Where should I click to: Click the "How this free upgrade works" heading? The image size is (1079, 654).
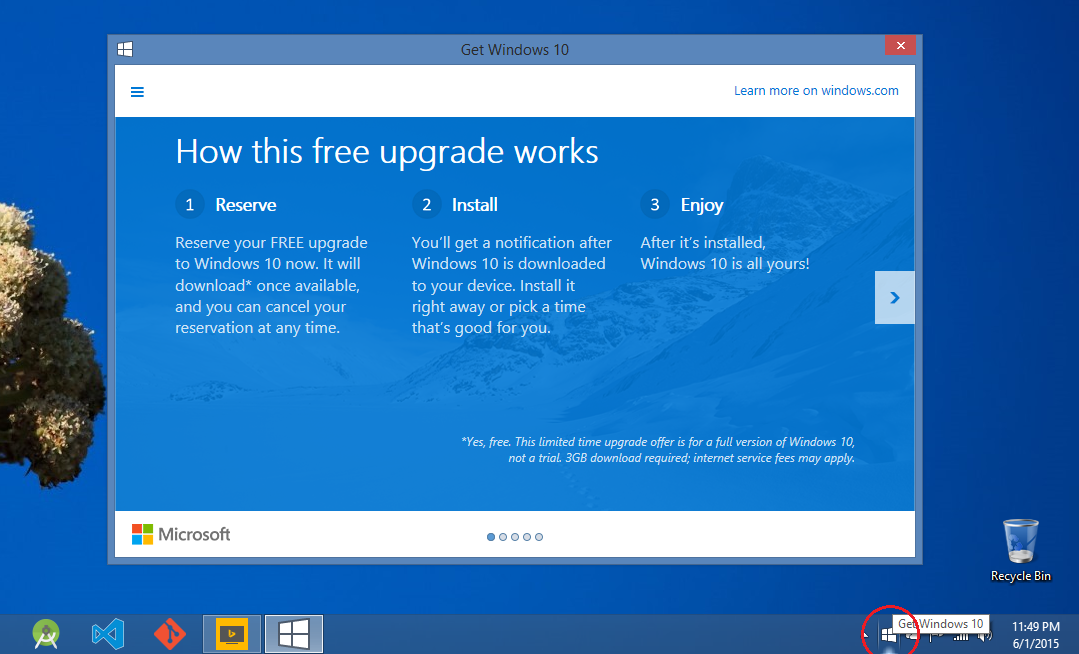tap(387, 151)
